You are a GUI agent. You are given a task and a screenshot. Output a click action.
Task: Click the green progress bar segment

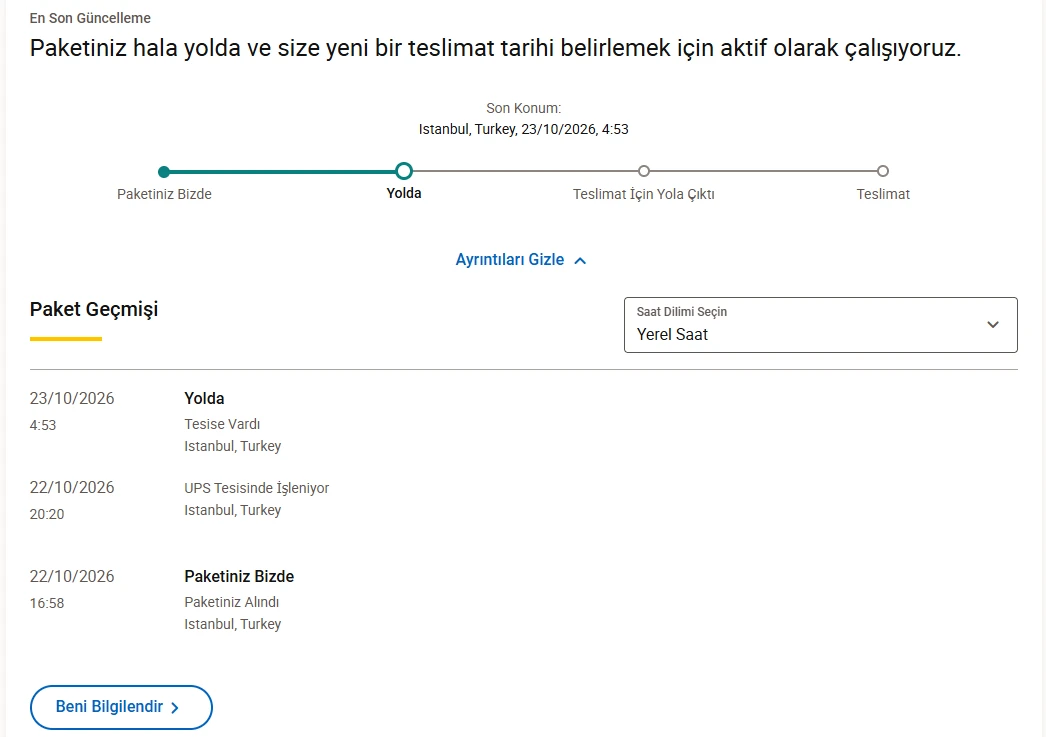[284, 172]
